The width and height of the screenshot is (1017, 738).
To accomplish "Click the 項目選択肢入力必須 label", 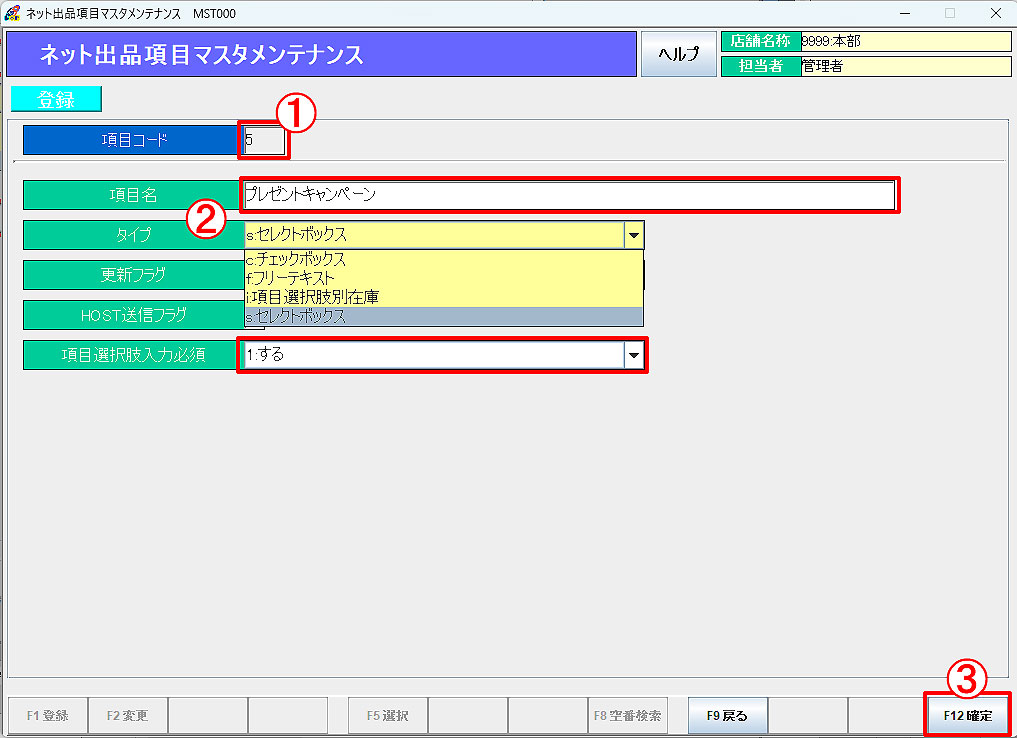I will (132, 355).
